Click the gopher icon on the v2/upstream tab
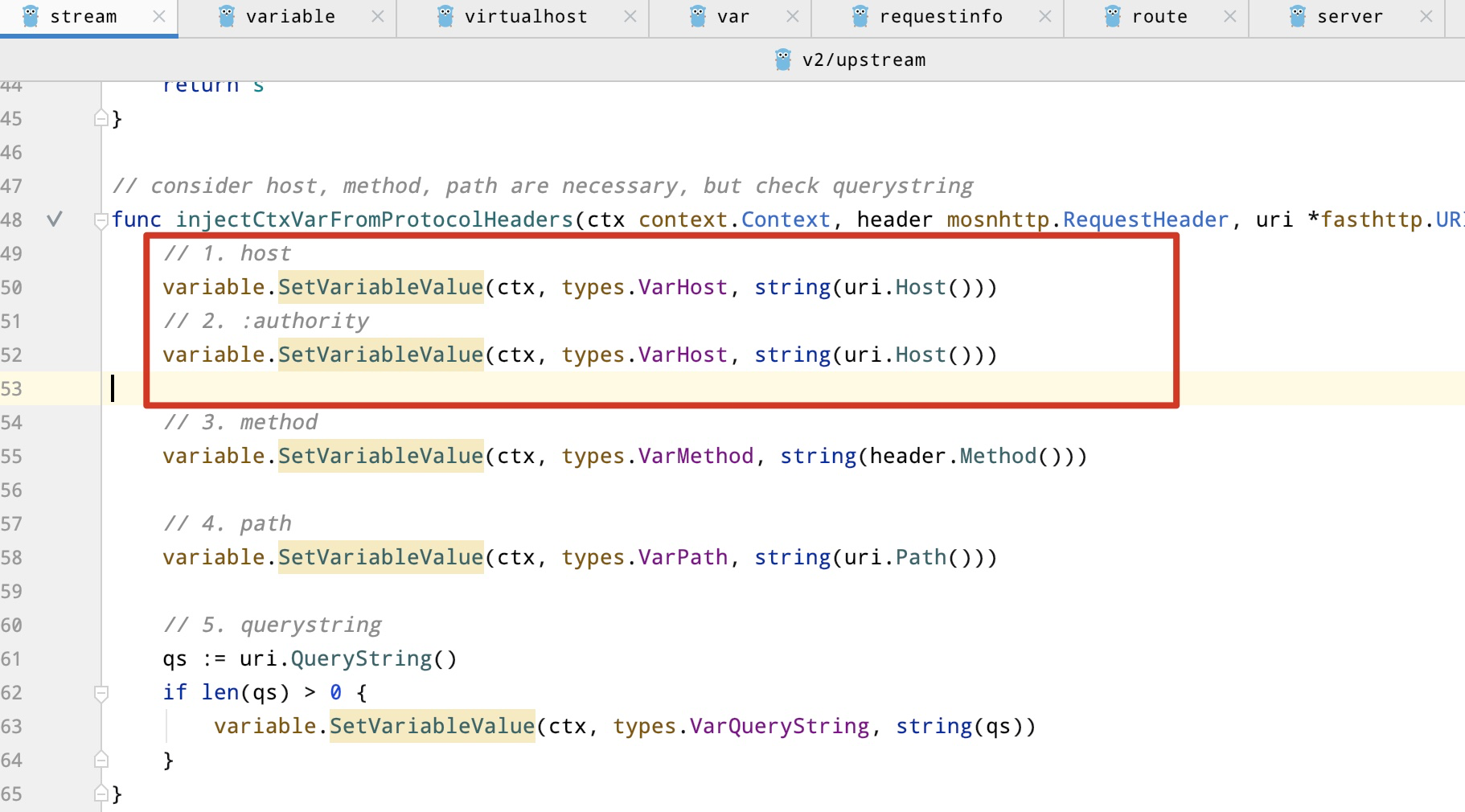This screenshot has height=812, width=1465. point(782,59)
